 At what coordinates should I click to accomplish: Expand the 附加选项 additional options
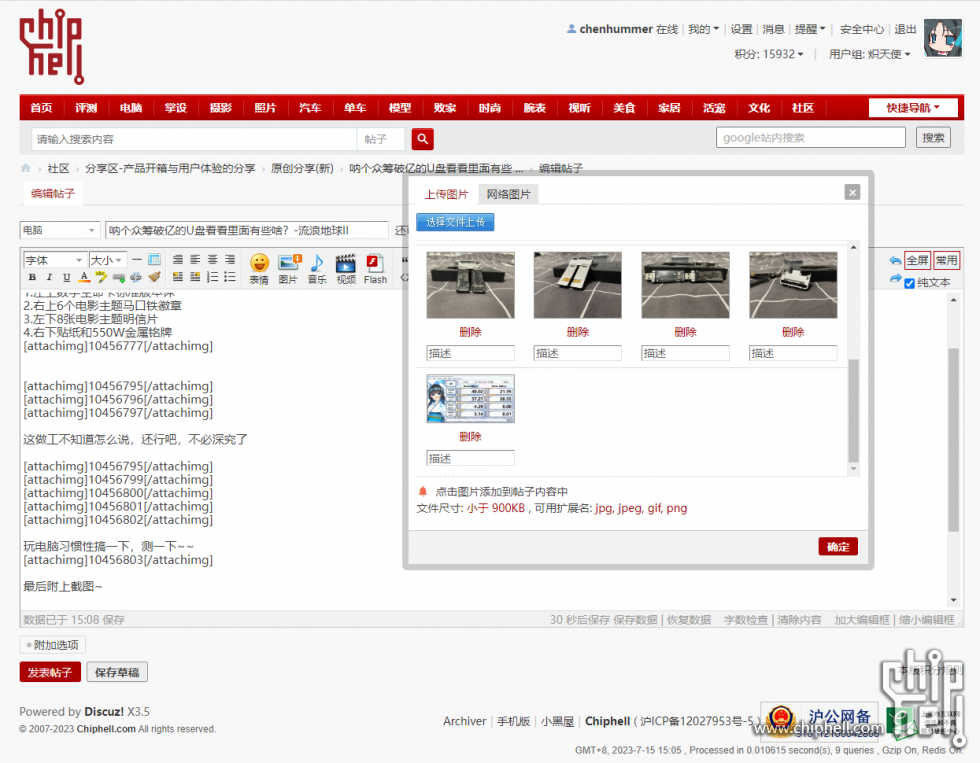tap(53, 645)
